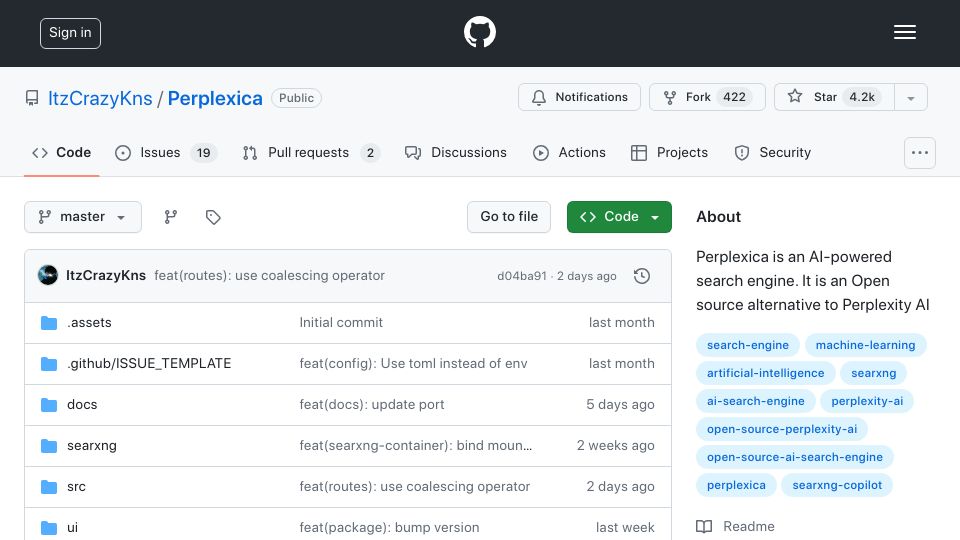960x540 pixels.
Task: Click the Fork count 422
Action: 734,97
